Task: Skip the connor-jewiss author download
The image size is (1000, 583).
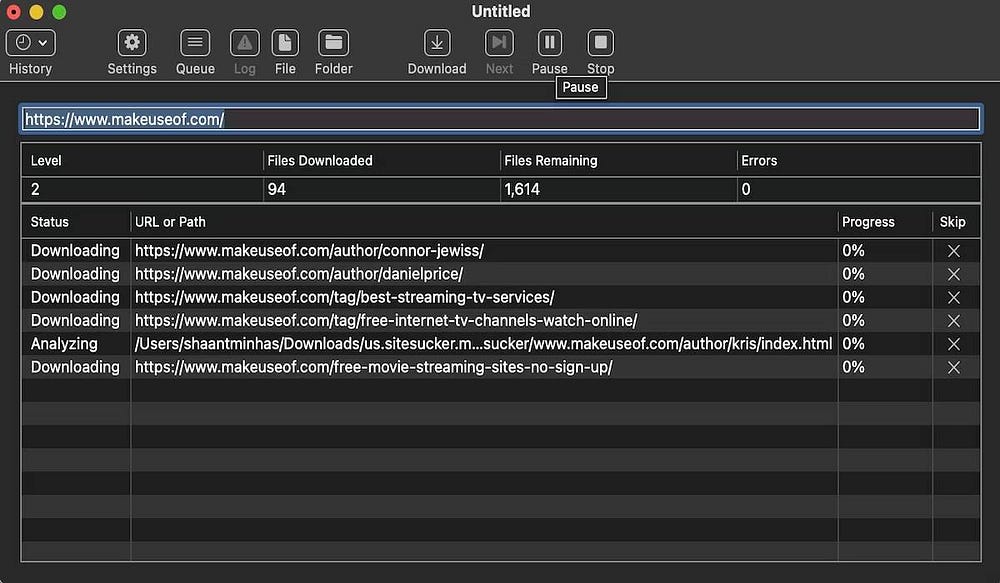Action: [x=953, y=251]
